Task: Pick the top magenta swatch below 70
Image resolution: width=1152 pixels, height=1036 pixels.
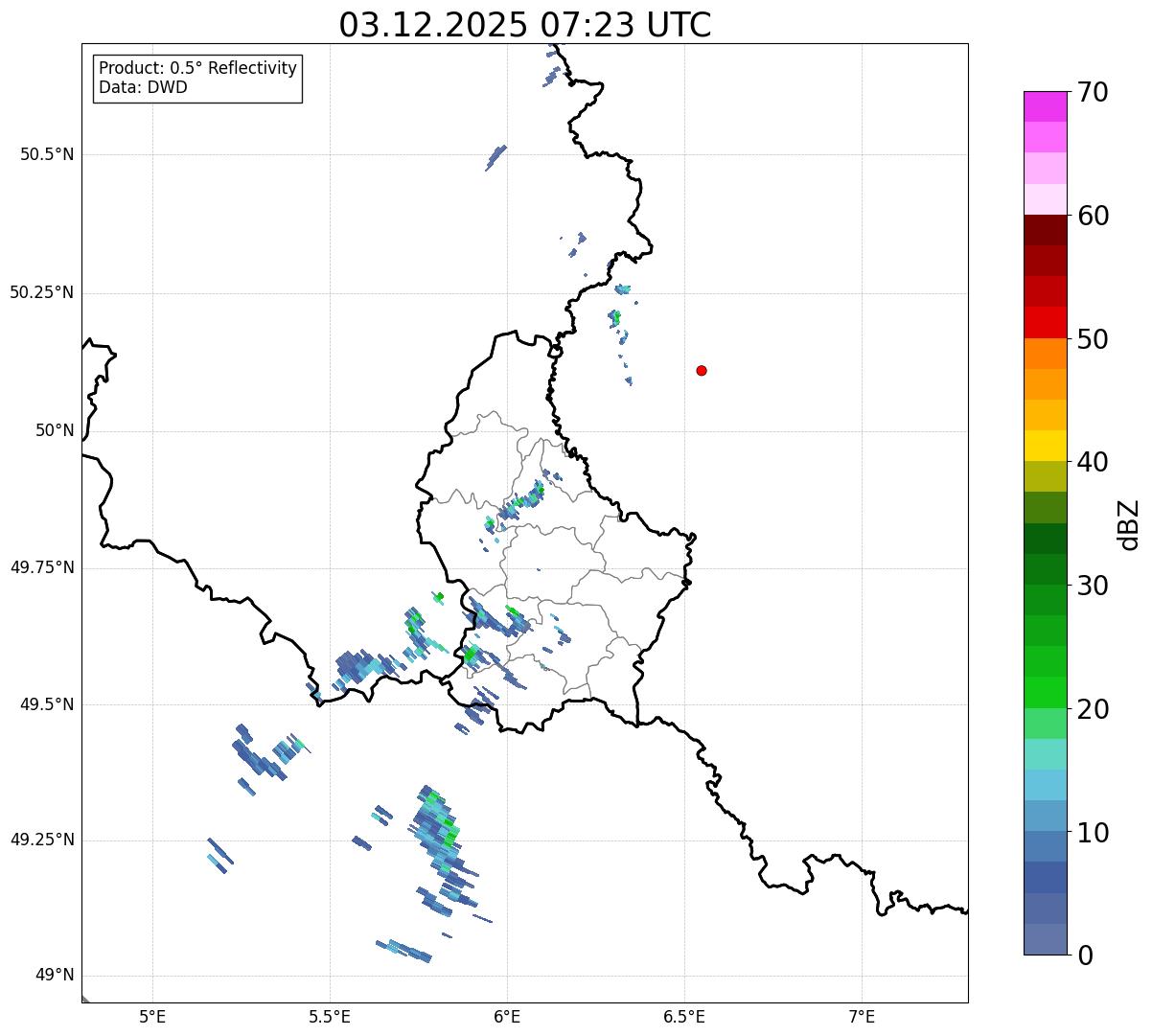Action: (x=1045, y=106)
